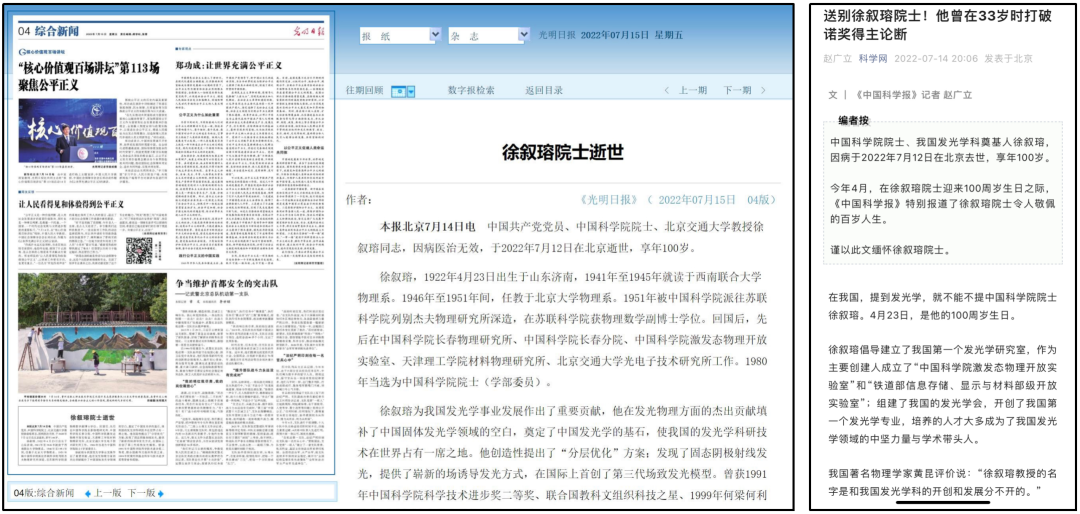Click the home indicator bar on the mobile screen
This screenshot has height=514, width=1080.
click(944, 501)
